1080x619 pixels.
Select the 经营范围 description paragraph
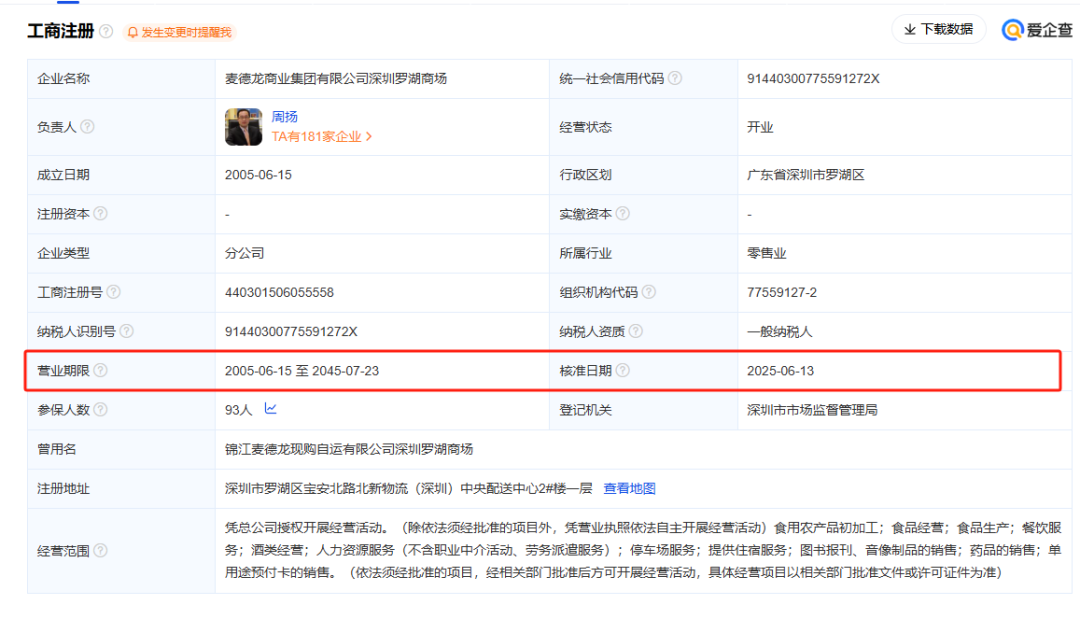point(643,550)
